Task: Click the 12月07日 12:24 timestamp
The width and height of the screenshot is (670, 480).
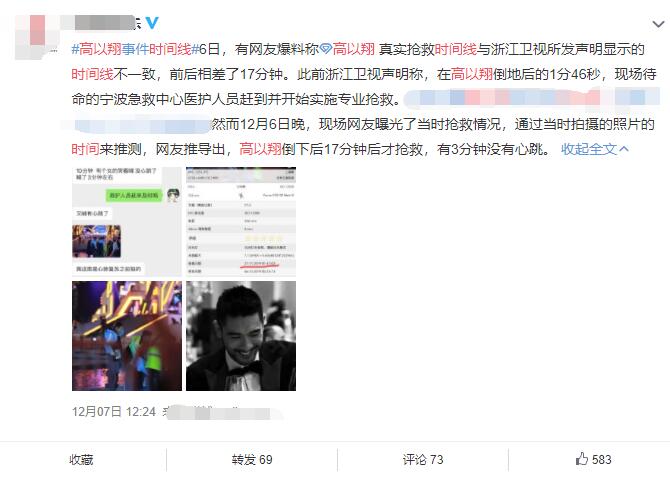Action: pyautogui.click(x=114, y=412)
